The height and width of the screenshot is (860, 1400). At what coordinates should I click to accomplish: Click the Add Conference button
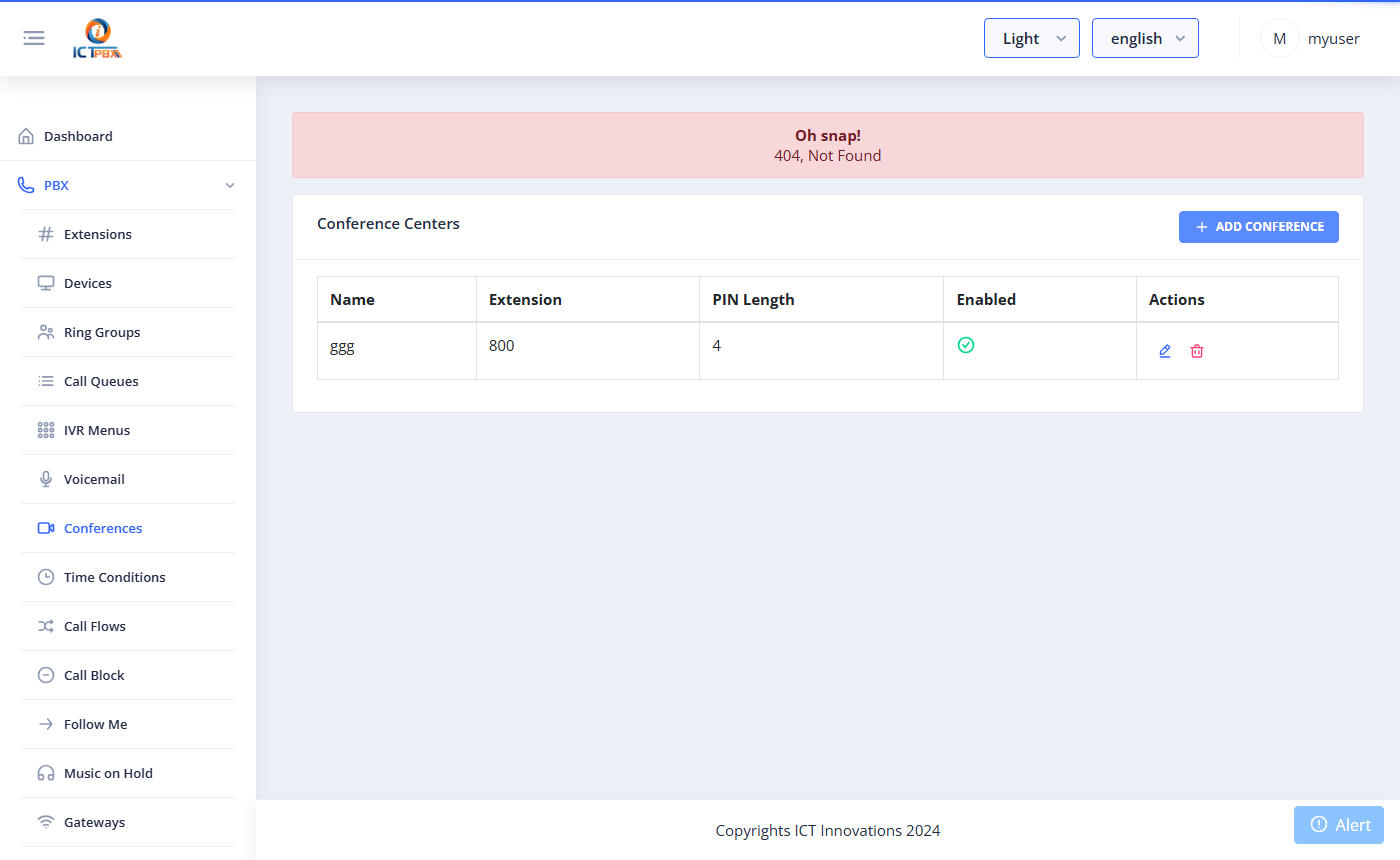click(1259, 227)
